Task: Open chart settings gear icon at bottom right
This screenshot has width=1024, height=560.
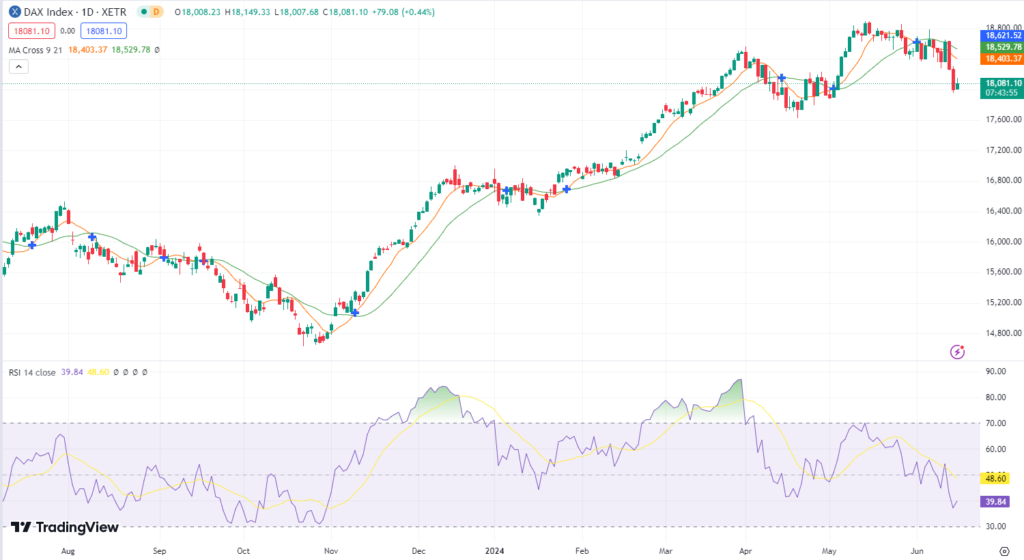Action: (x=1004, y=552)
